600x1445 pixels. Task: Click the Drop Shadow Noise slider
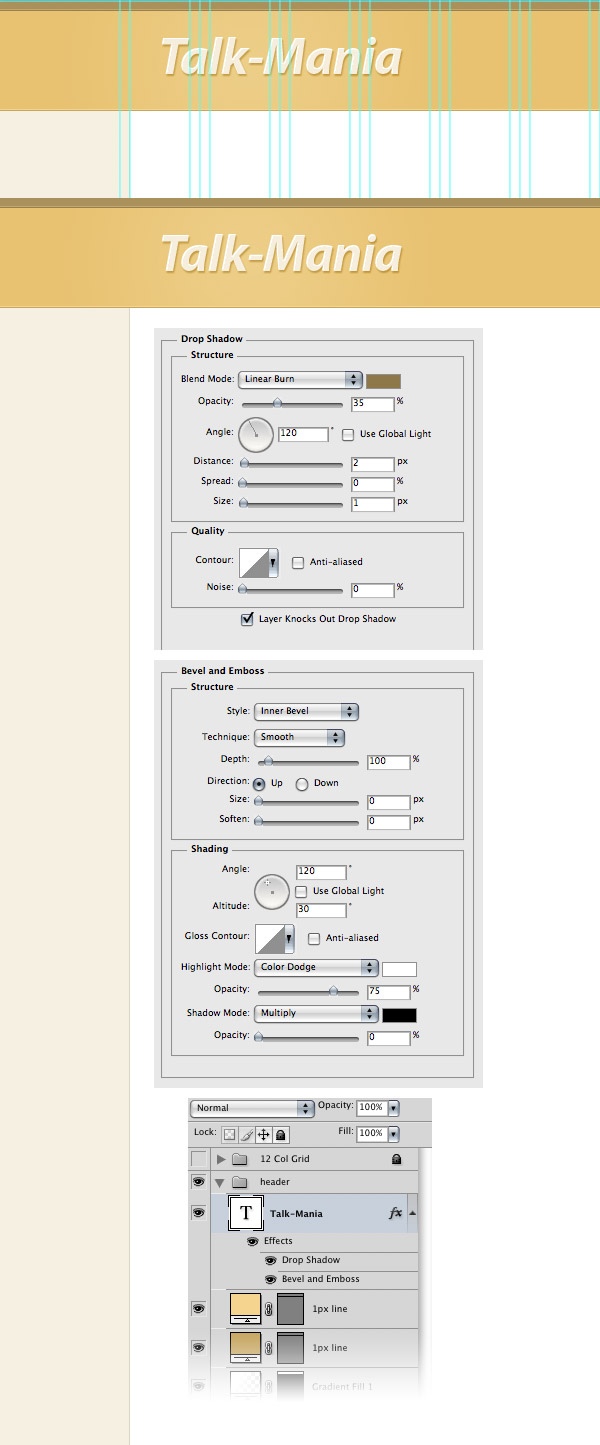coord(291,590)
